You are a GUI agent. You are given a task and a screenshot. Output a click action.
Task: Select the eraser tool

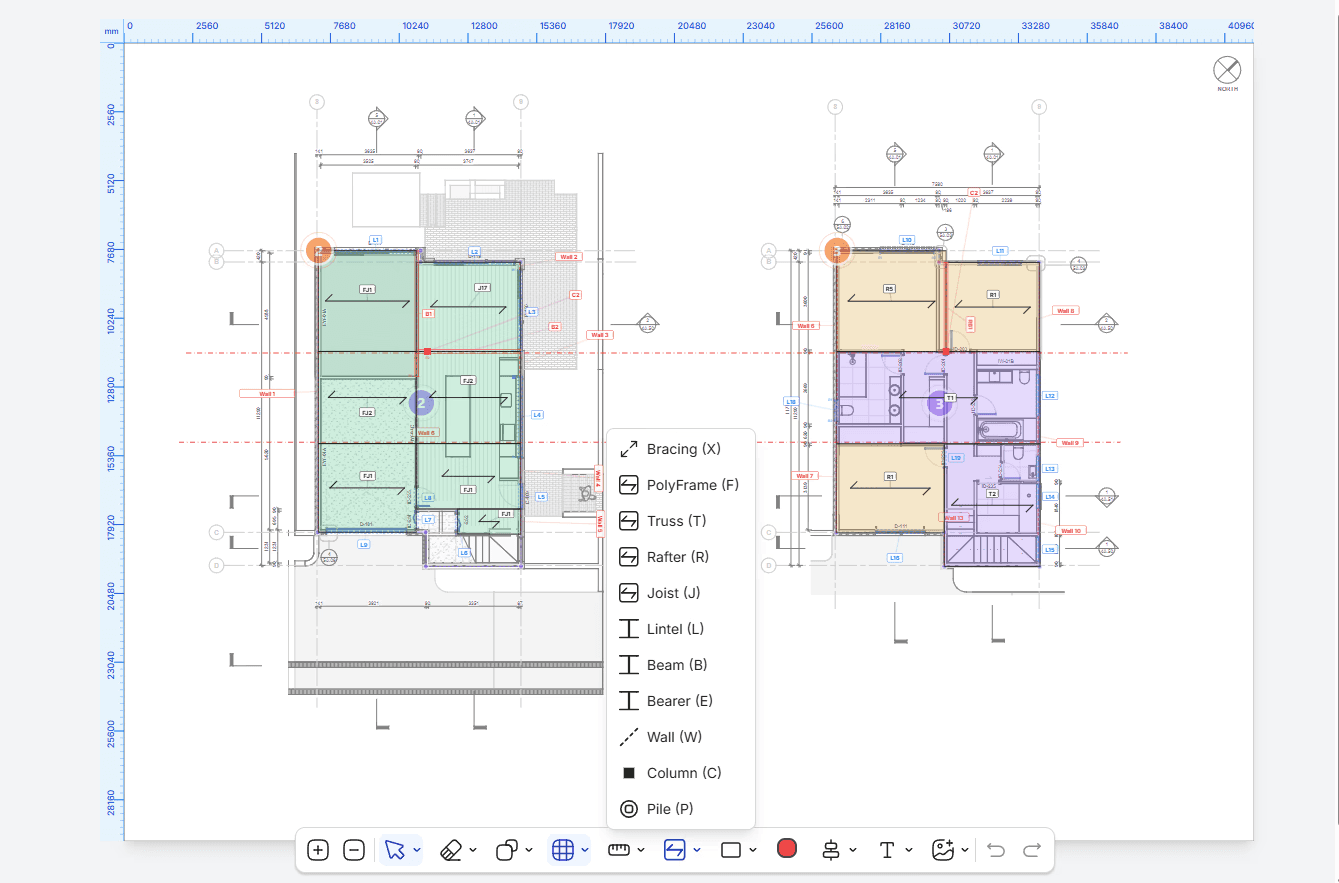point(451,850)
